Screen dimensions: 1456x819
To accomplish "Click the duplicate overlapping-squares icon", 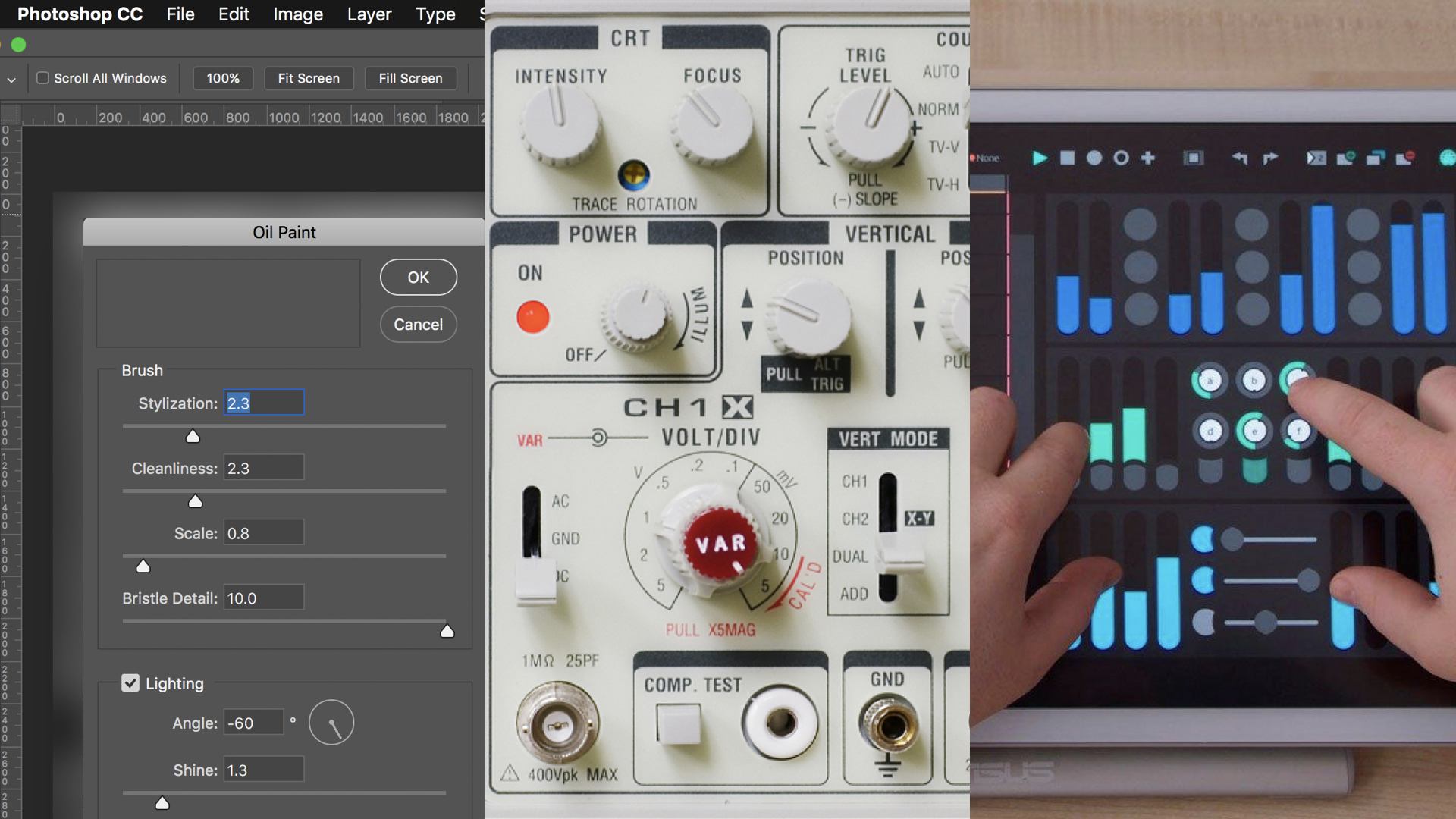I will [x=1375, y=158].
